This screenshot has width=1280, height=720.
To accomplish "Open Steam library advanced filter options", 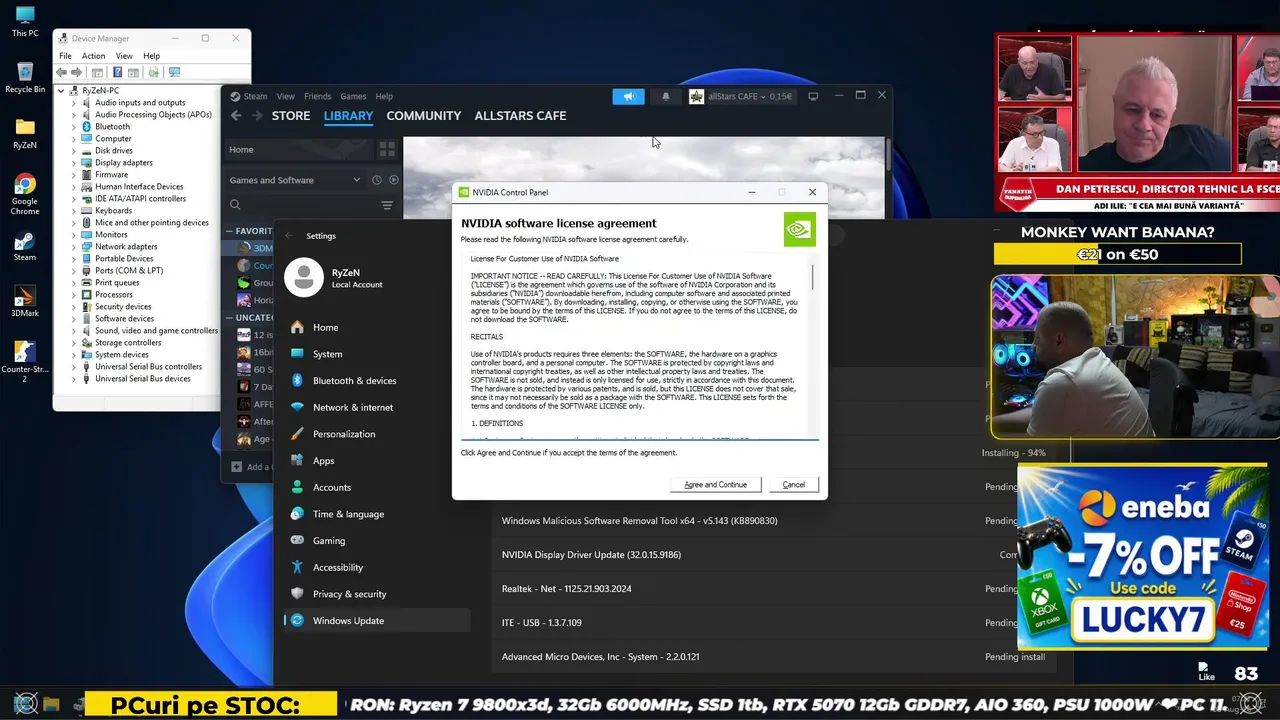I will click(x=387, y=205).
